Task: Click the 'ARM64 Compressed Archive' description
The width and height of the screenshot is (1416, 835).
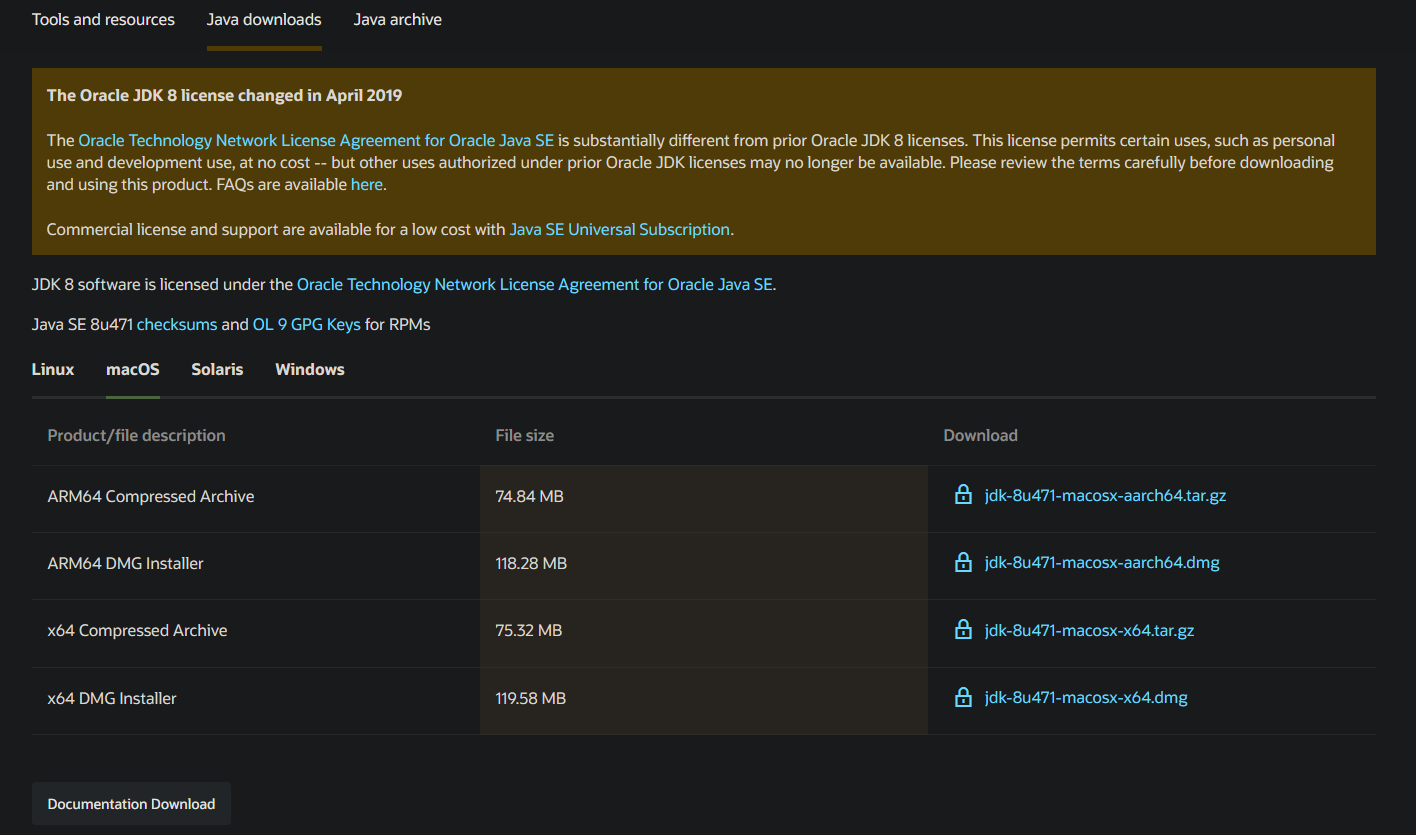Action: coord(151,497)
